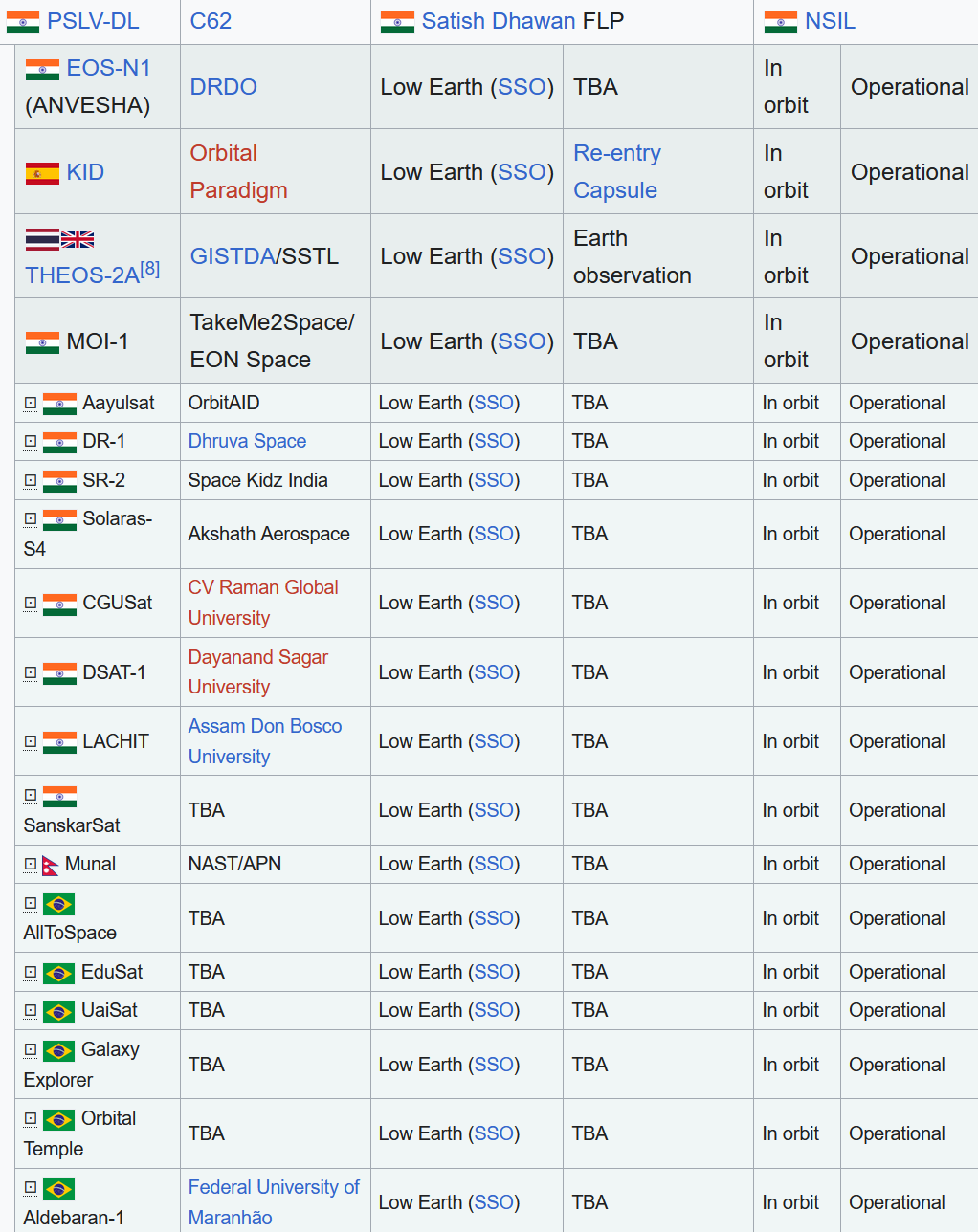Click the Brazil flag beside Galaxy Explorer

(x=58, y=1050)
